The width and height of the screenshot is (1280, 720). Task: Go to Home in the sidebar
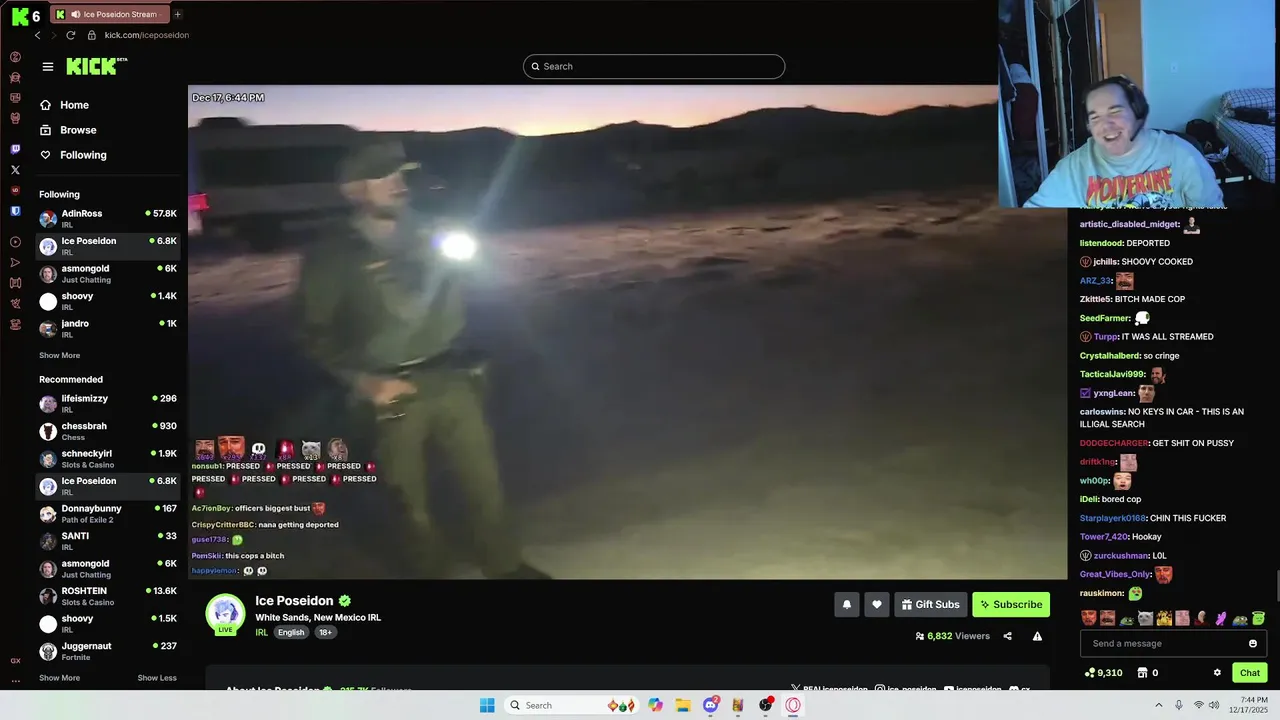[x=74, y=105]
